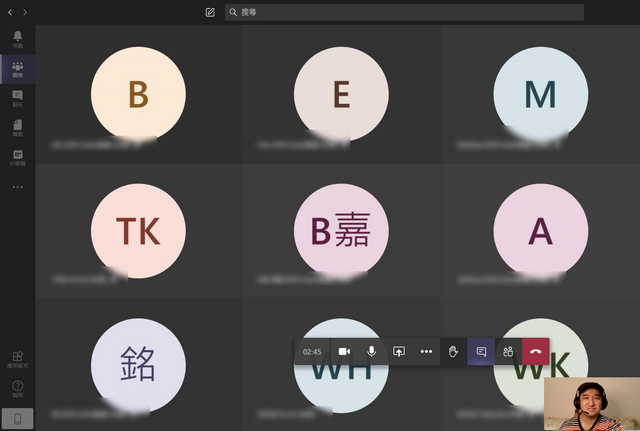This screenshot has height=431, width=640.
Task: Click the mobile app download icon
Action: tap(17, 418)
